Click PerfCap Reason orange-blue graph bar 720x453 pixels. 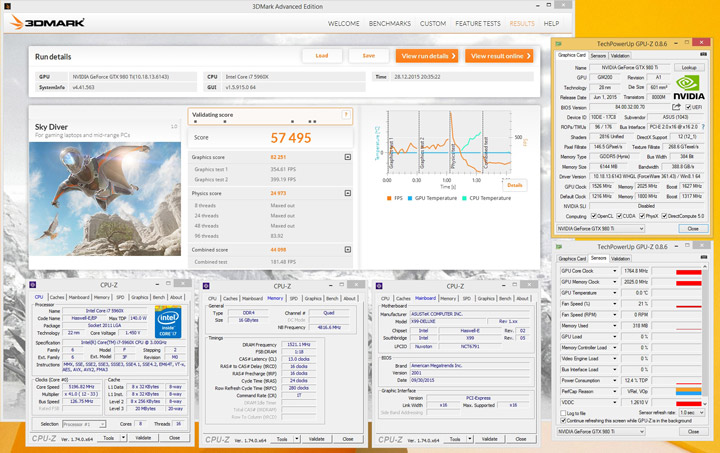[688, 391]
